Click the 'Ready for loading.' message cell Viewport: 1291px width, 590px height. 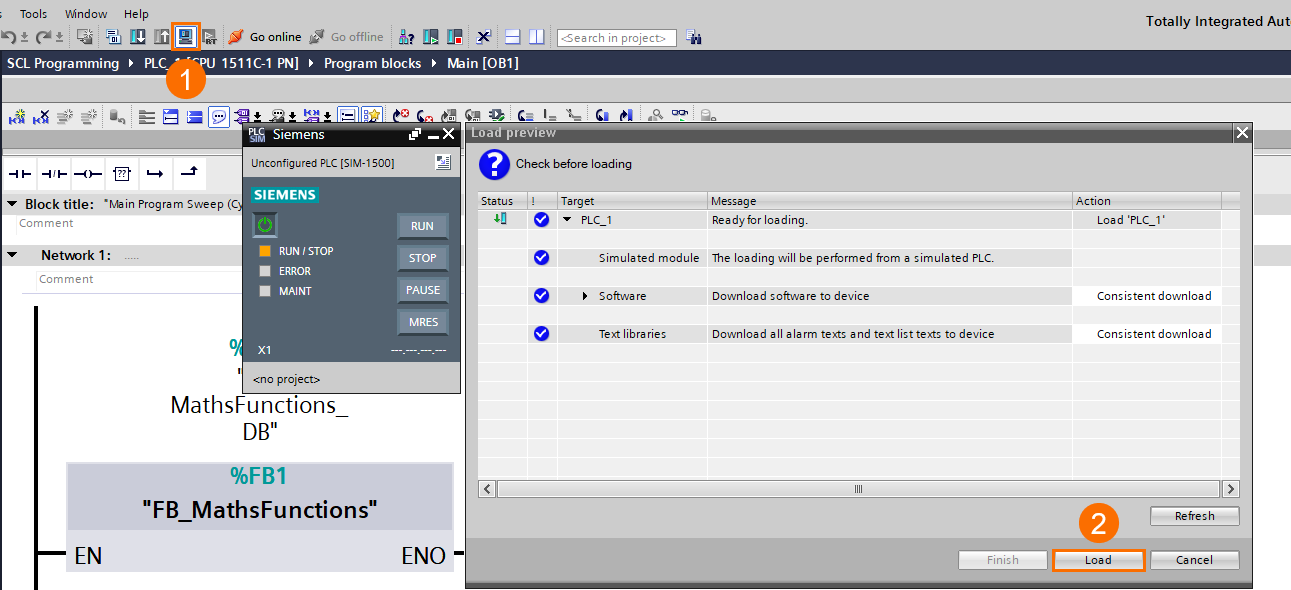click(890, 220)
